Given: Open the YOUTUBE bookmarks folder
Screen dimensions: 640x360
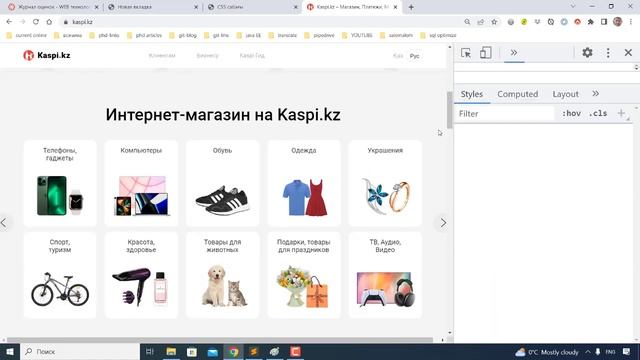Looking at the screenshot, I should click(x=357, y=36).
